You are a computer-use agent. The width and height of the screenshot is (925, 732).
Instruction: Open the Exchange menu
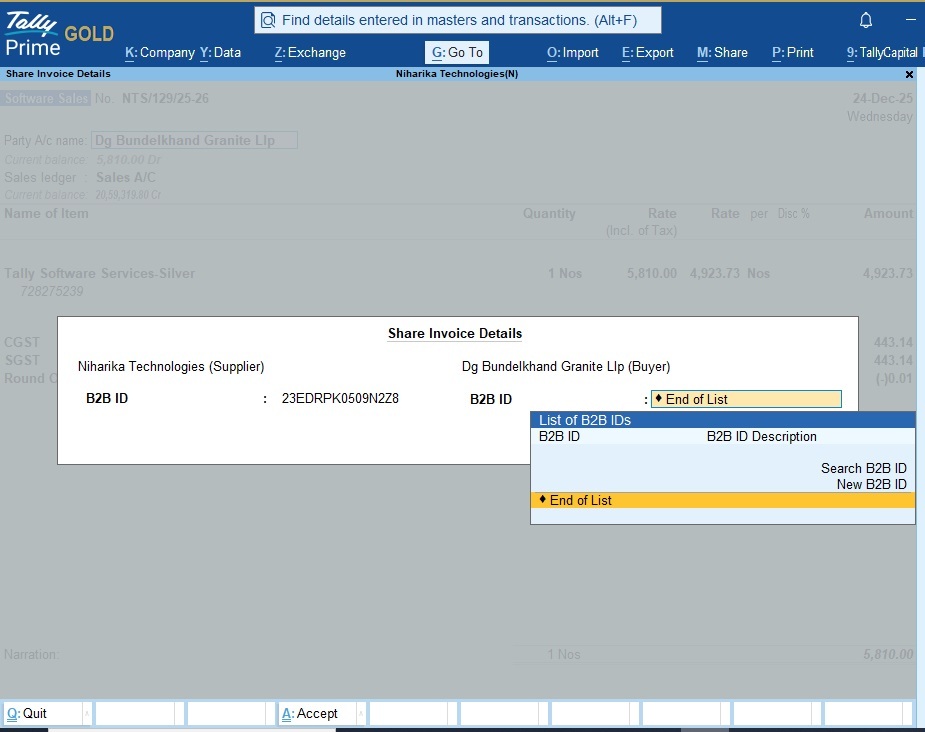coord(310,52)
